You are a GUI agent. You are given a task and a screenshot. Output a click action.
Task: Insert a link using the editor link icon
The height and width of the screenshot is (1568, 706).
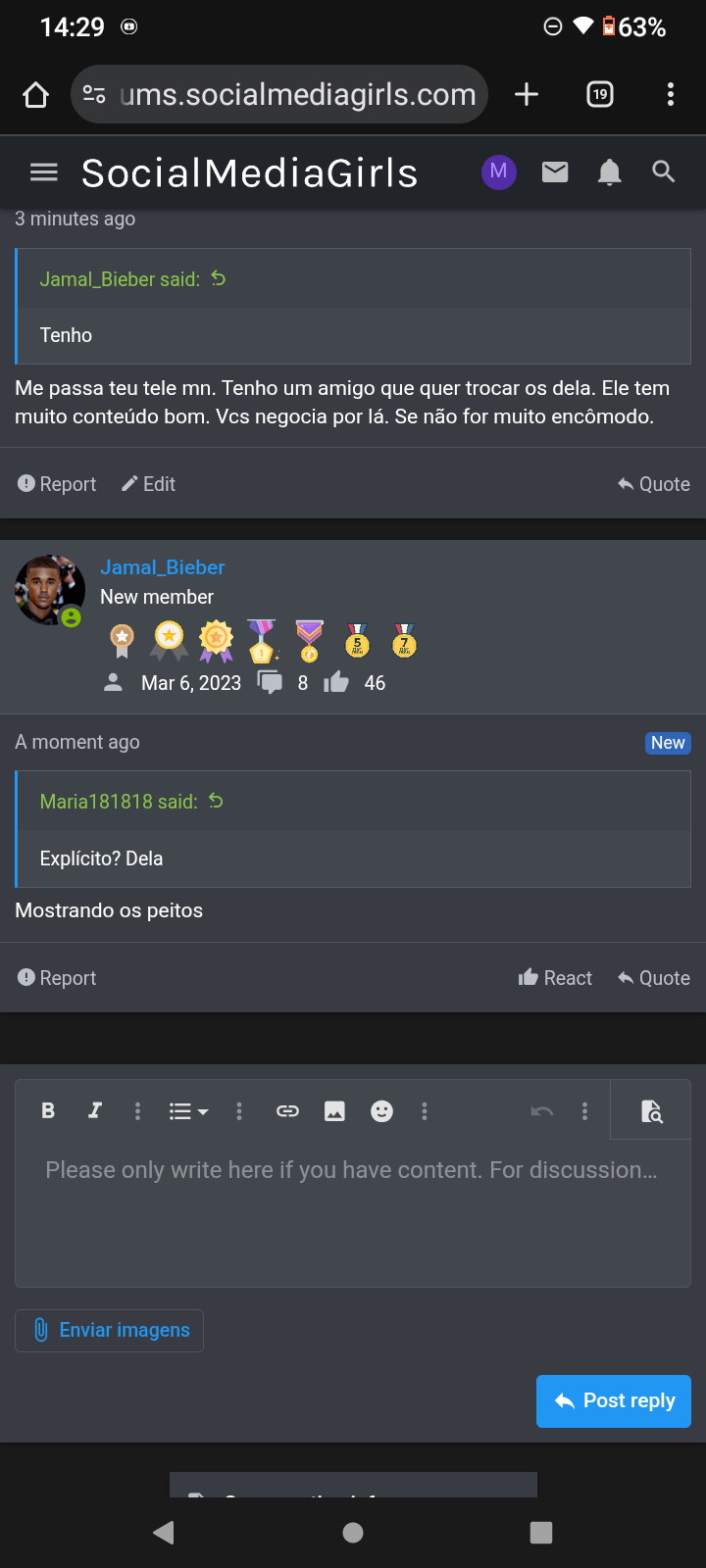click(287, 1110)
